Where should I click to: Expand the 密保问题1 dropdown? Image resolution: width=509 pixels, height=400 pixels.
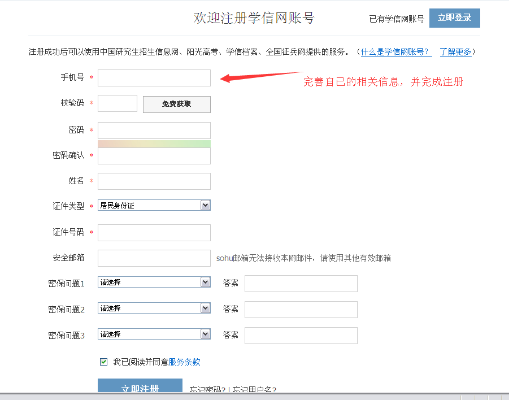(x=154, y=282)
